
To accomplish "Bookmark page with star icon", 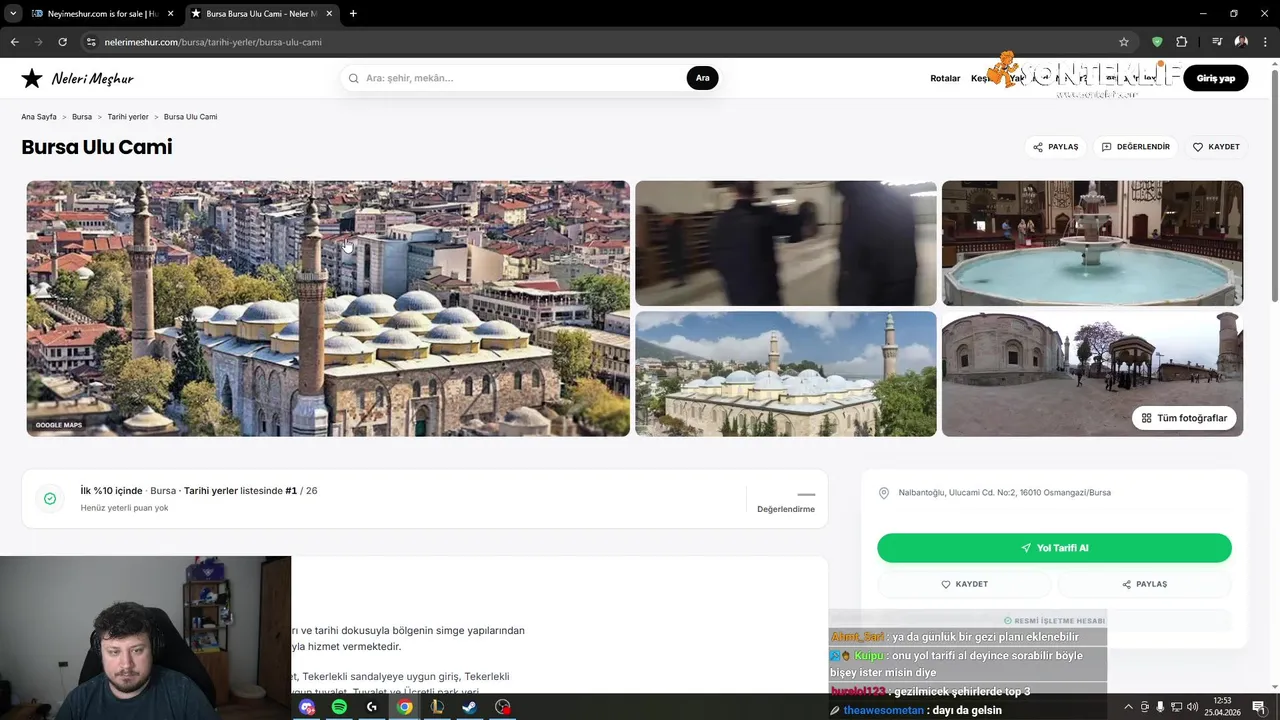I will [x=1124, y=42].
